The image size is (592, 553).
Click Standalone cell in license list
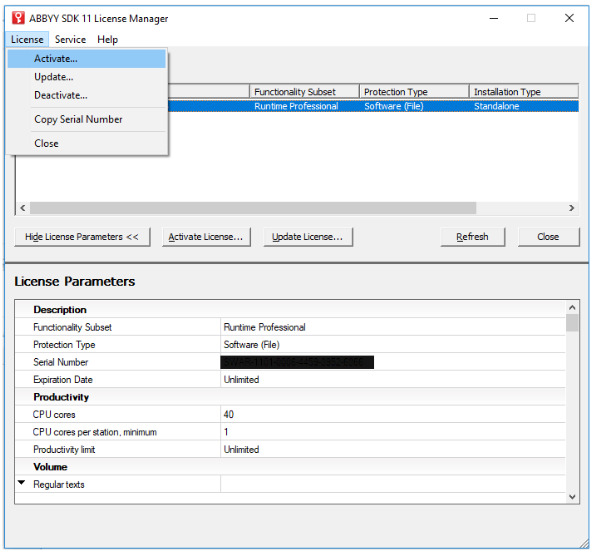(496, 106)
